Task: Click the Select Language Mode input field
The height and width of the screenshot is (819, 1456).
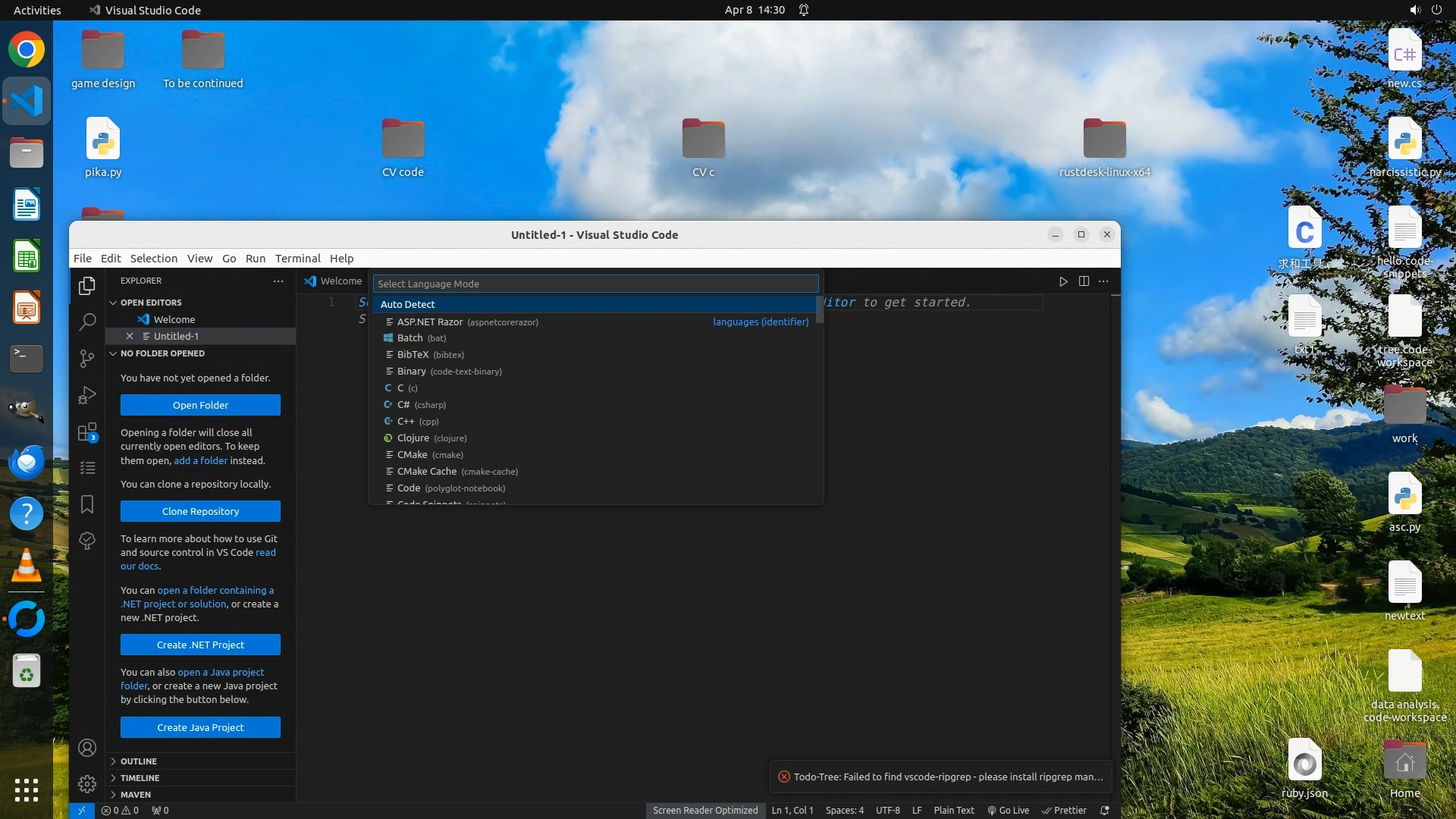Action: [x=595, y=284]
